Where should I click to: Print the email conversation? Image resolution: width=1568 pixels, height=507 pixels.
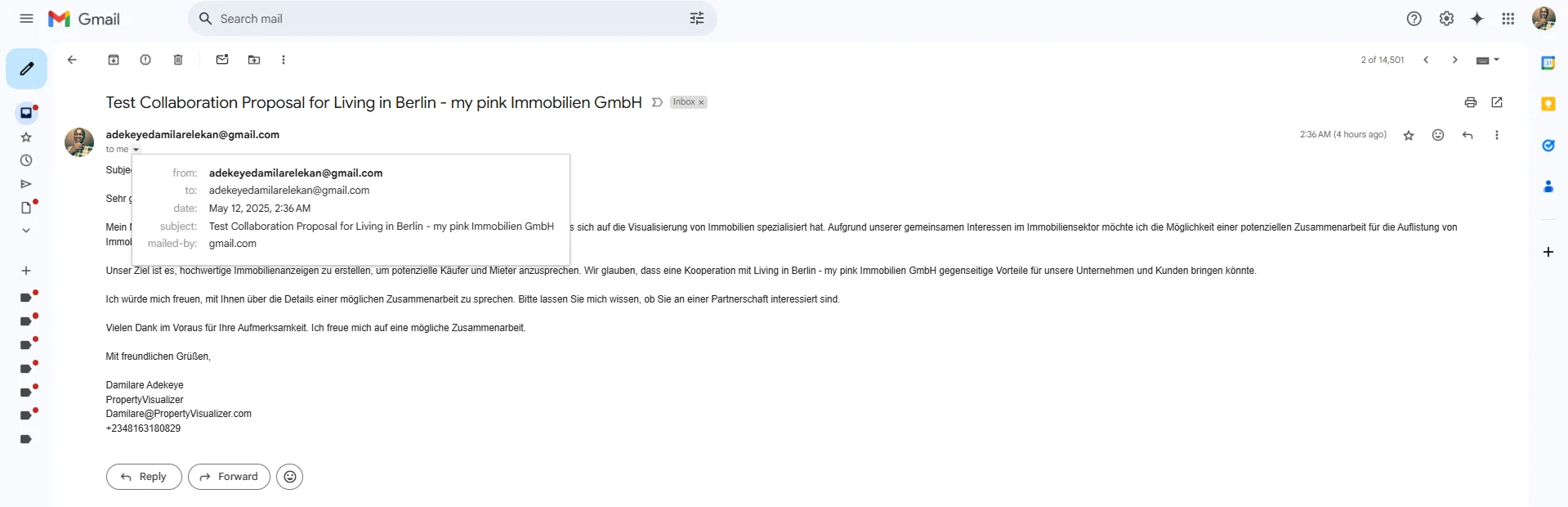pos(1471,102)
